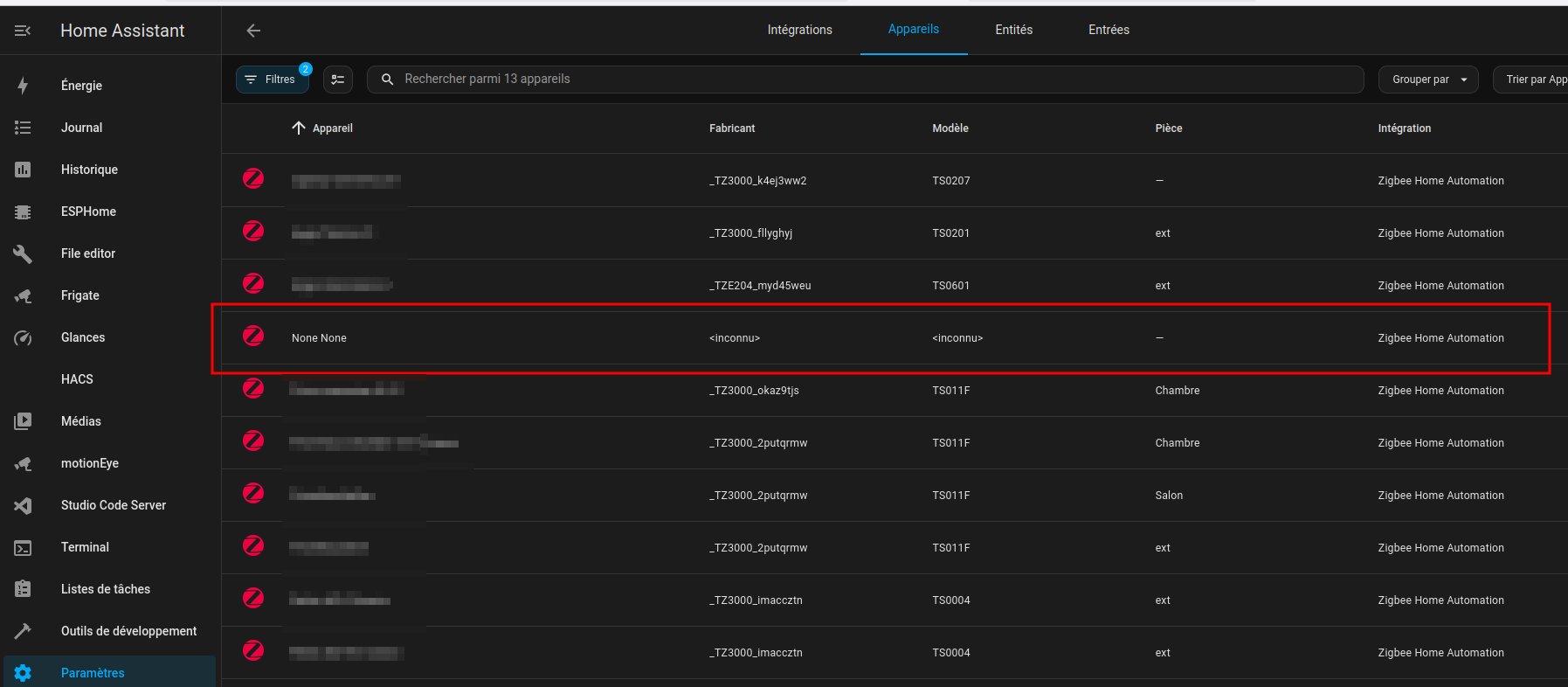Screen dimensions: 1568x687
Task: Select the _TZ3000_k4ej3ww2 manufacturer cell
Action: point(758,181)
